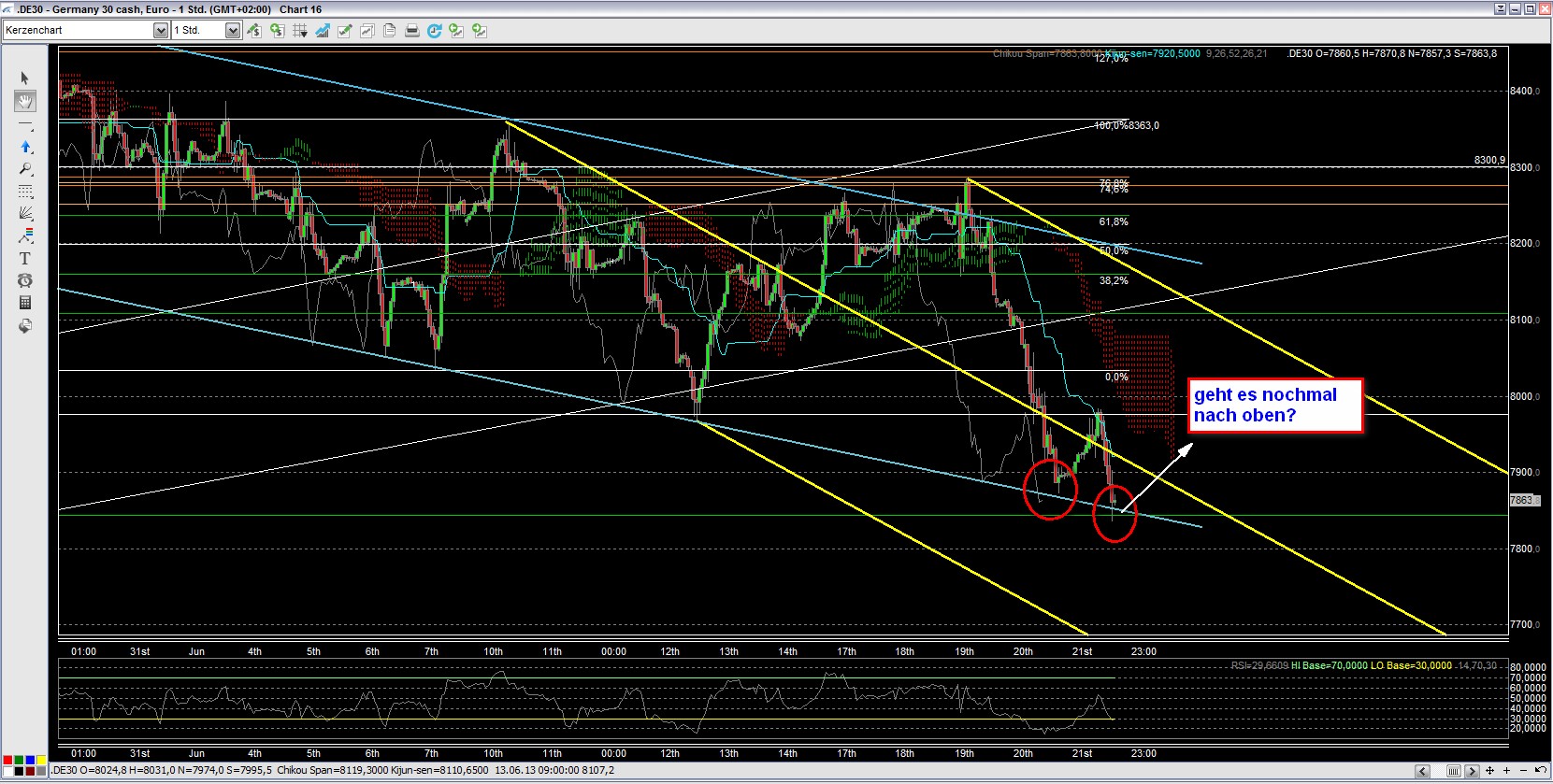Image resolution: width=1553 pixels, height=784 pixels.
Task: Expand the 1 Std. timeframe dropdown
Action: pos(233,31)
